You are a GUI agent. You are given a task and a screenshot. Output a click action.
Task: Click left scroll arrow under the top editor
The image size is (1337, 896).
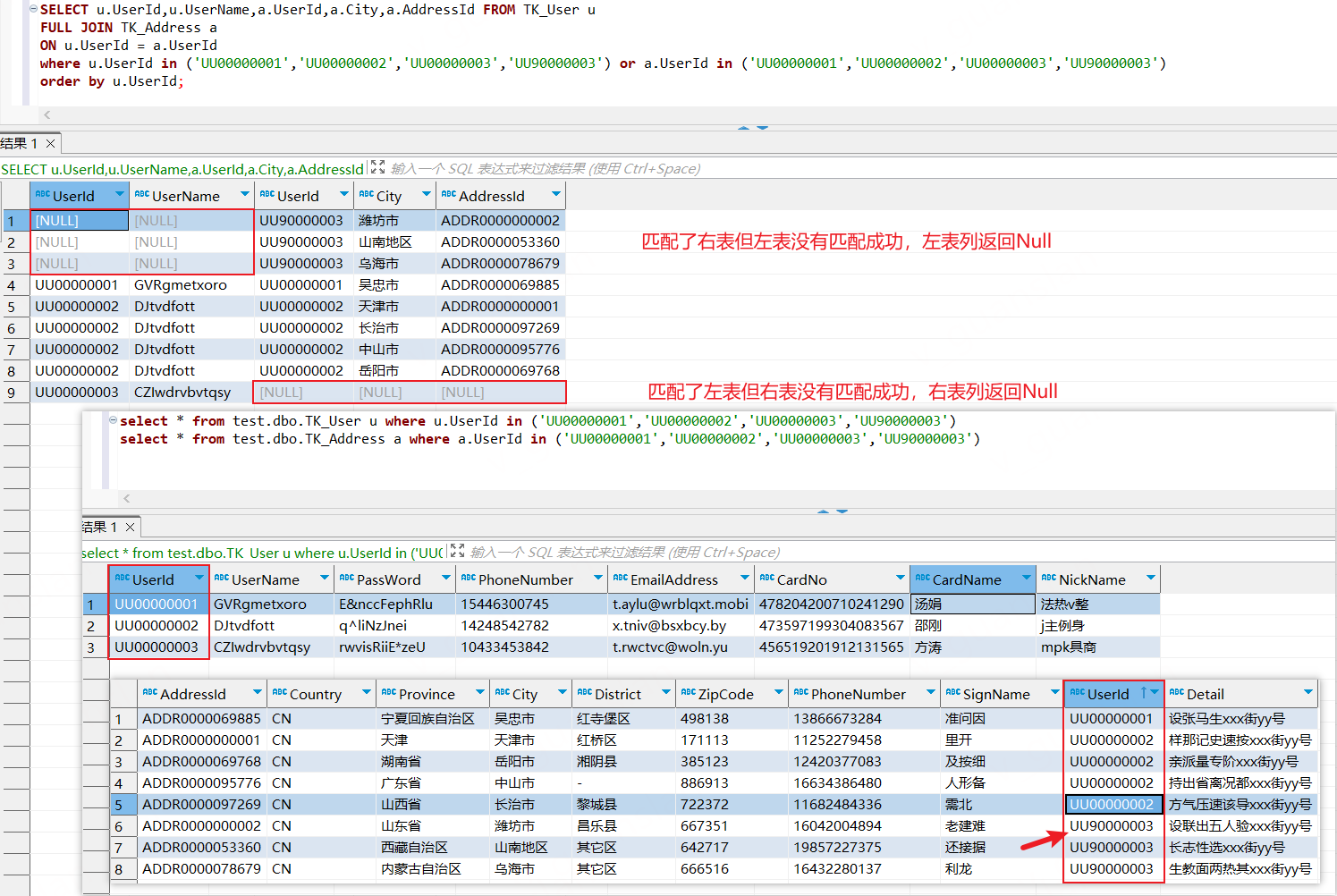(x=47, y=114)
